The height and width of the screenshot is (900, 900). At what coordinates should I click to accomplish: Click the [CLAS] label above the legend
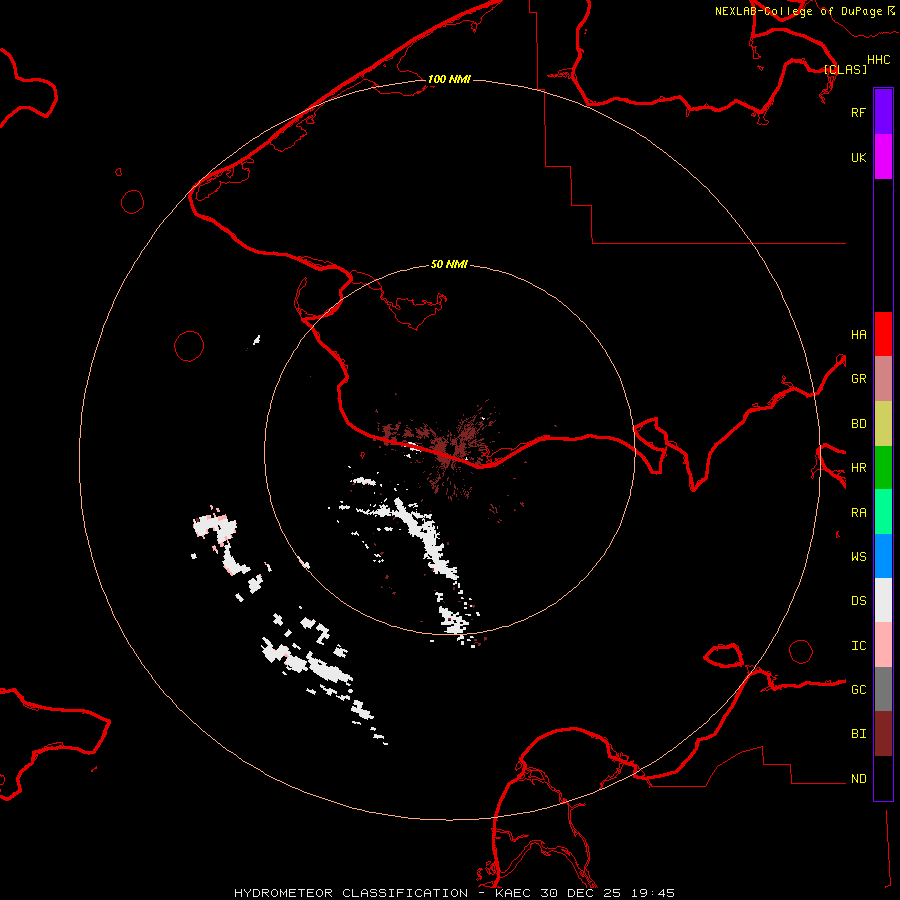click(845, 69)
